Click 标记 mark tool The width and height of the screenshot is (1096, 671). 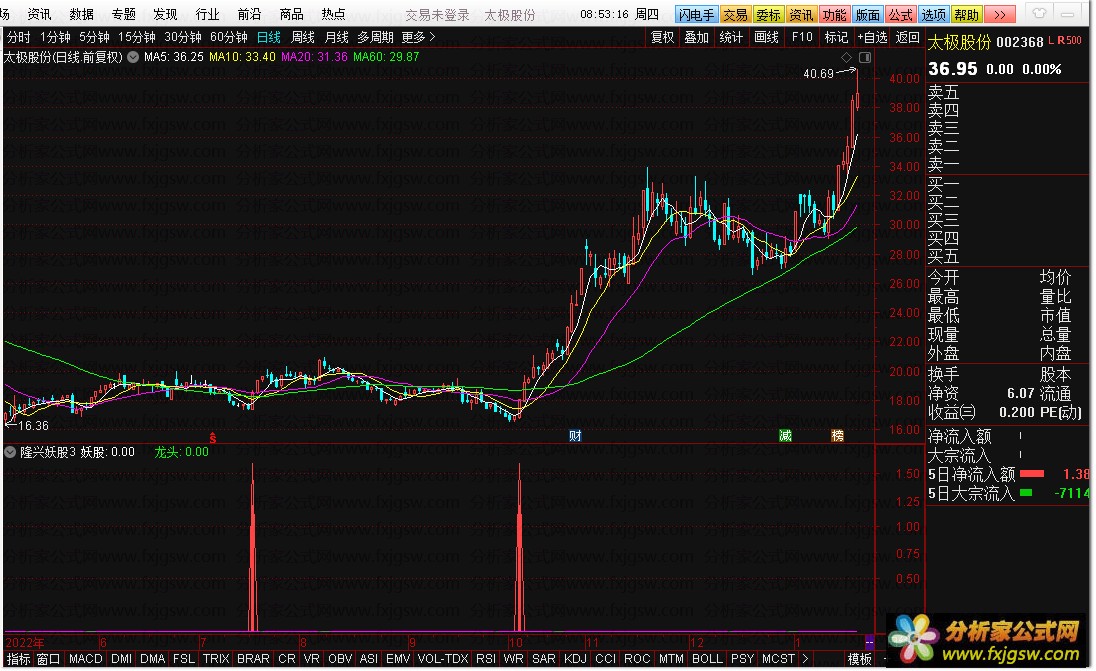click(836, 37)
